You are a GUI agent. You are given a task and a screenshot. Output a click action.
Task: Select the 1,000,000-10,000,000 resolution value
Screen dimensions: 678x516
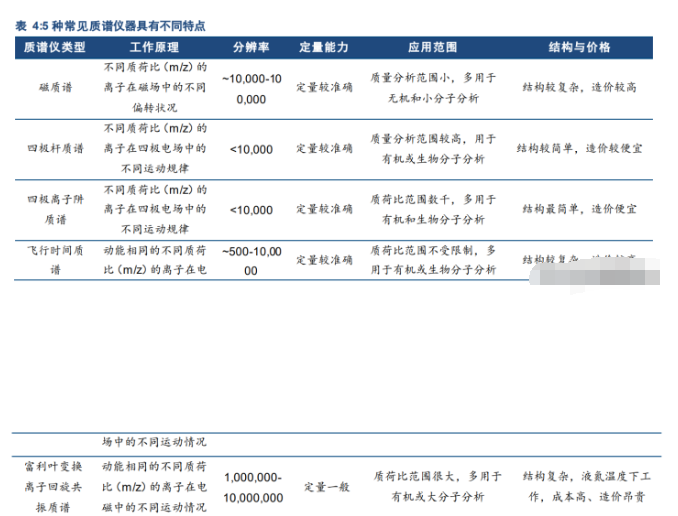tap(253, 487)
